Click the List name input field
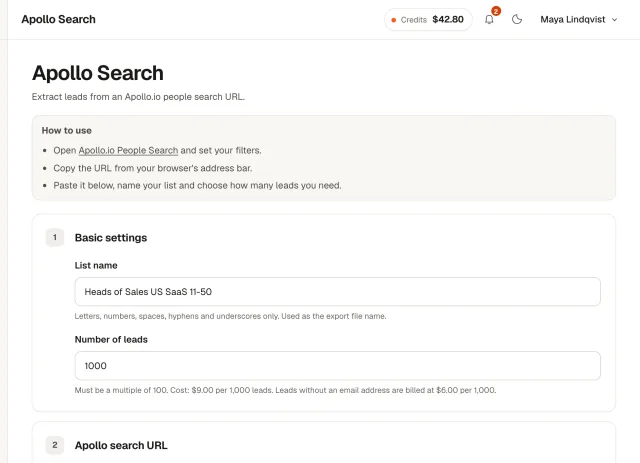This screenshot has height=463, width=640. tap(337, 292)
